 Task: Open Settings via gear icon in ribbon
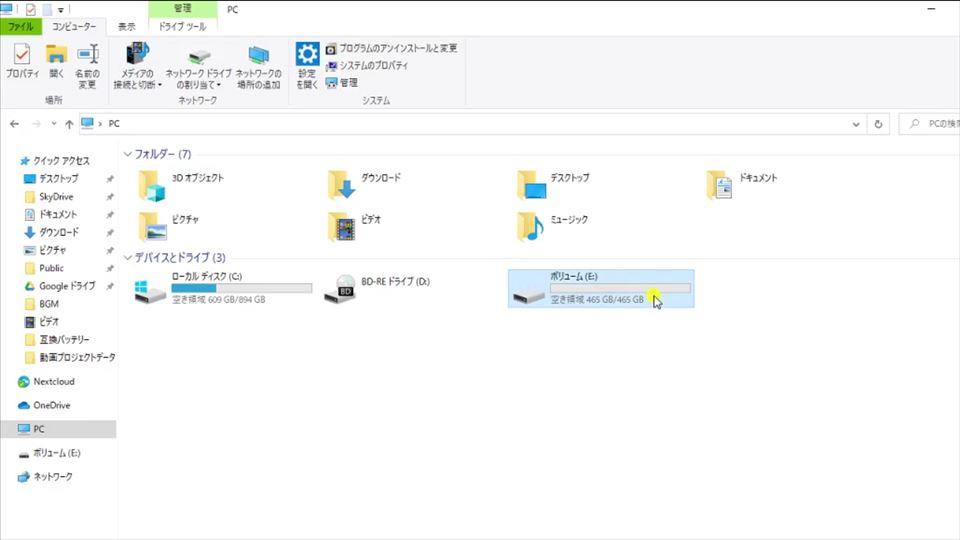pyautogui.click(x=307, y=66)
